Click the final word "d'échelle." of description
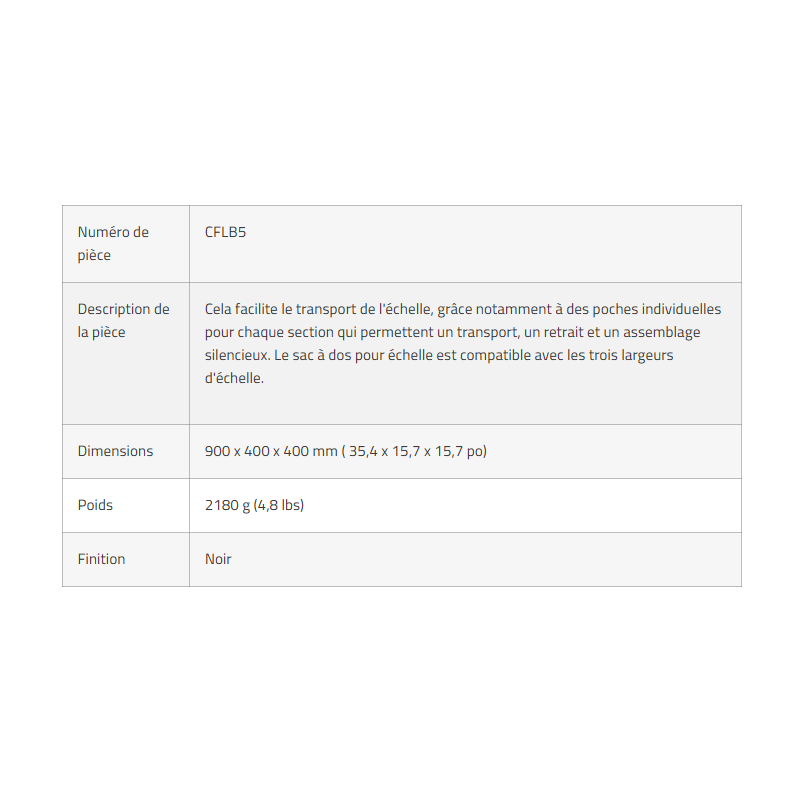Screen dimensions: 800x800 [x=234, y=378]
